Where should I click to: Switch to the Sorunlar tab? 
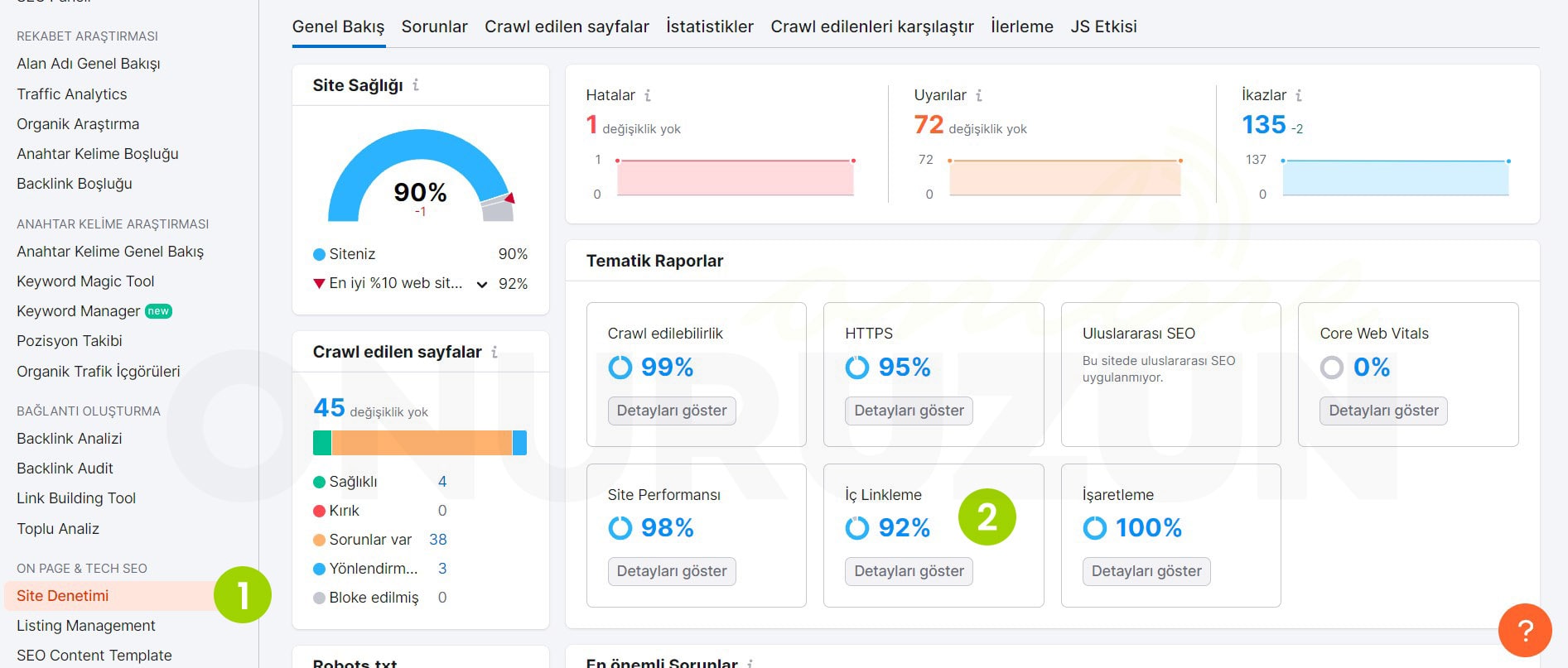point(434,26)
